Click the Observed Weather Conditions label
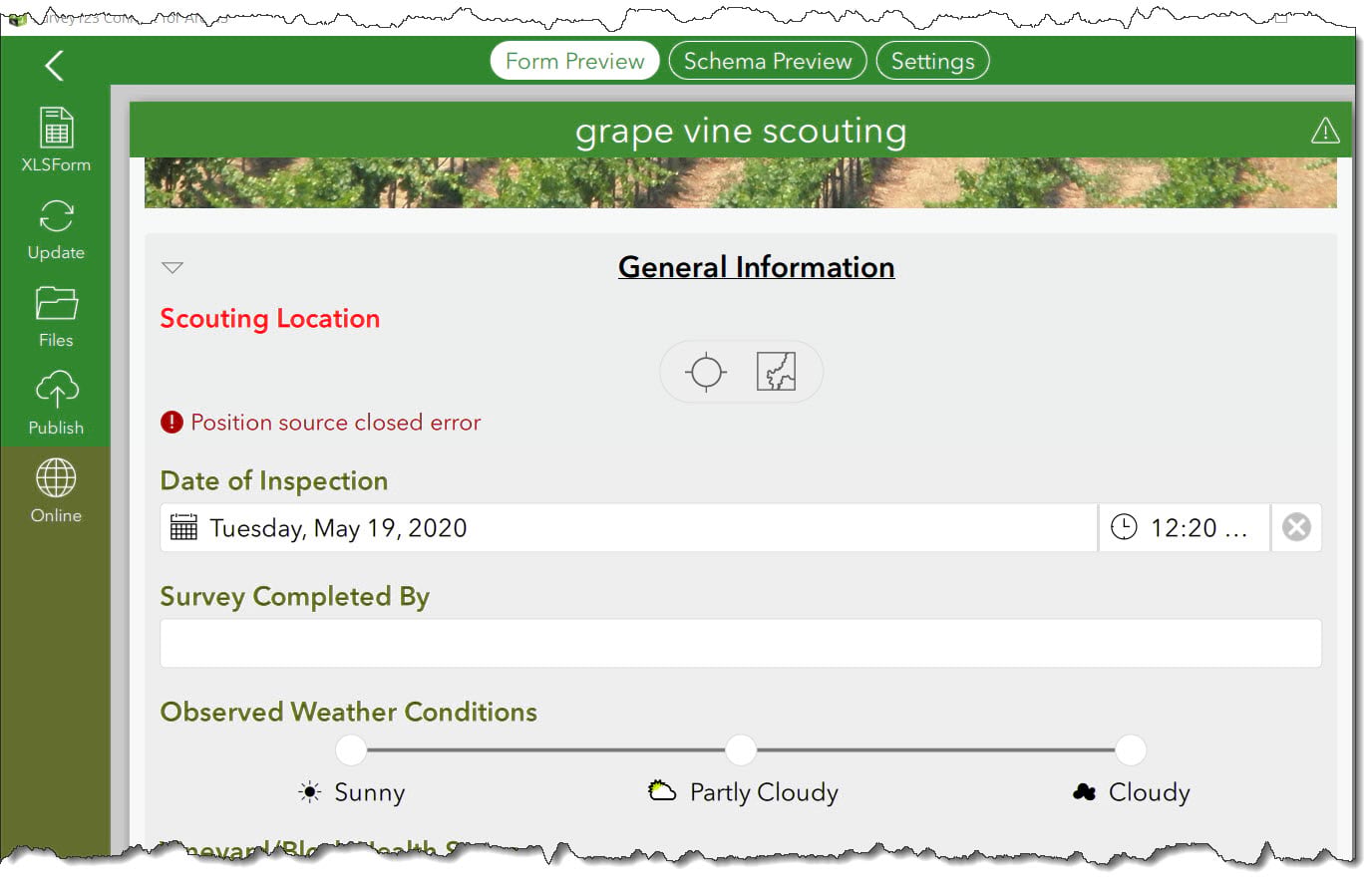Screen dimensions: 1372x887 pos(349,712)
